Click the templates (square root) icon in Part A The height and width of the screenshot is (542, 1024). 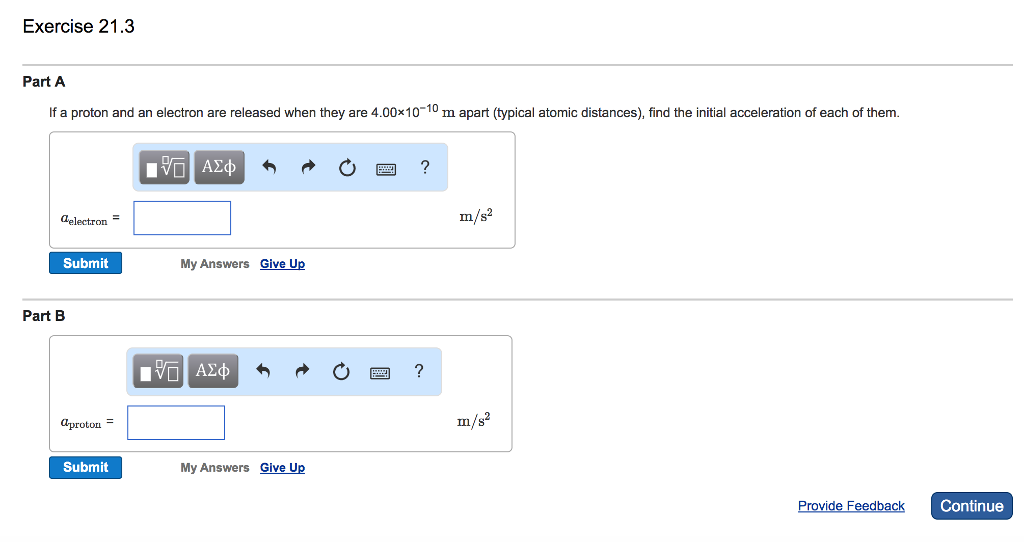pyautogui.click(x=166, y=168)
